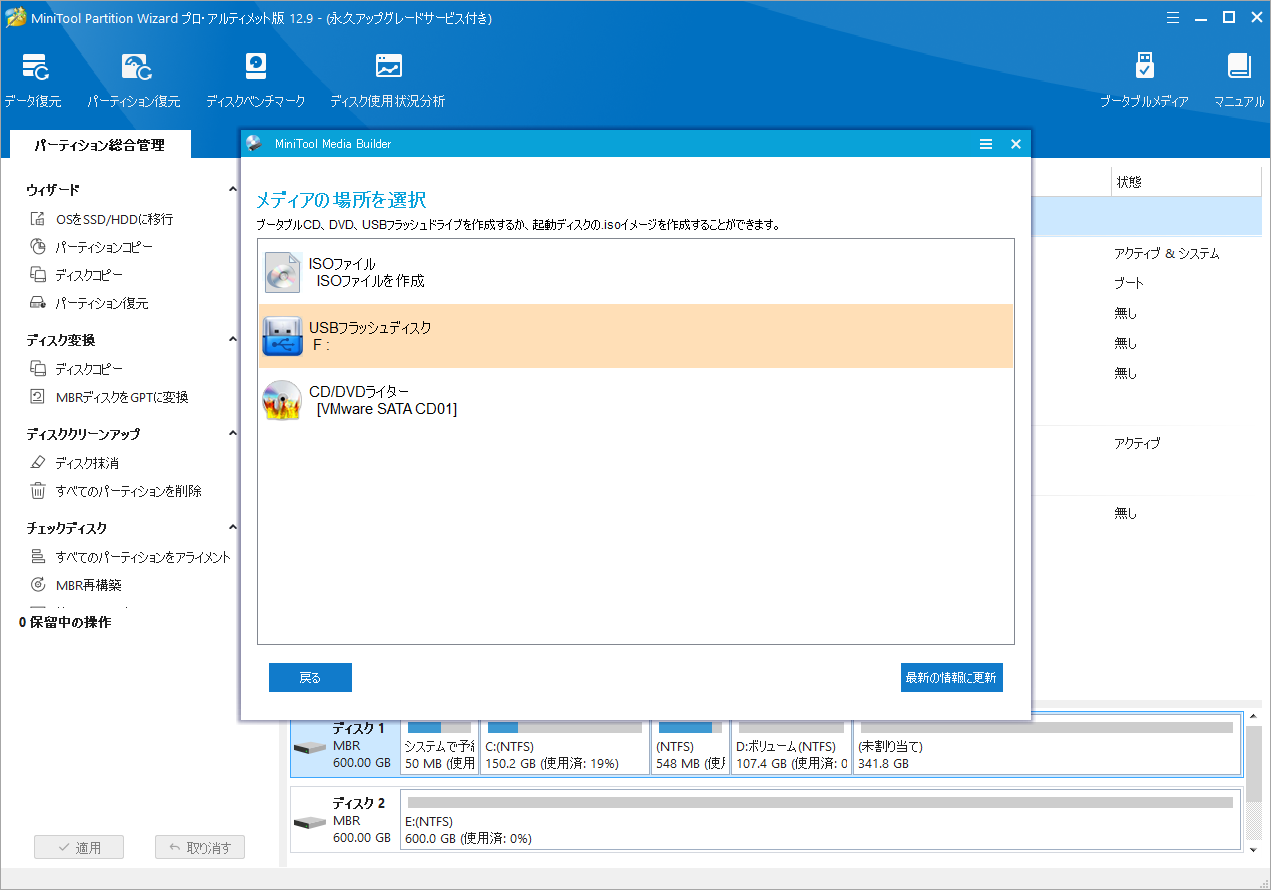The width and height of the screenshot is (1271, 890).
Task: Click ディスクコピー icon under ウィザード
Action: pyautogui.click(x=38, y=275)
